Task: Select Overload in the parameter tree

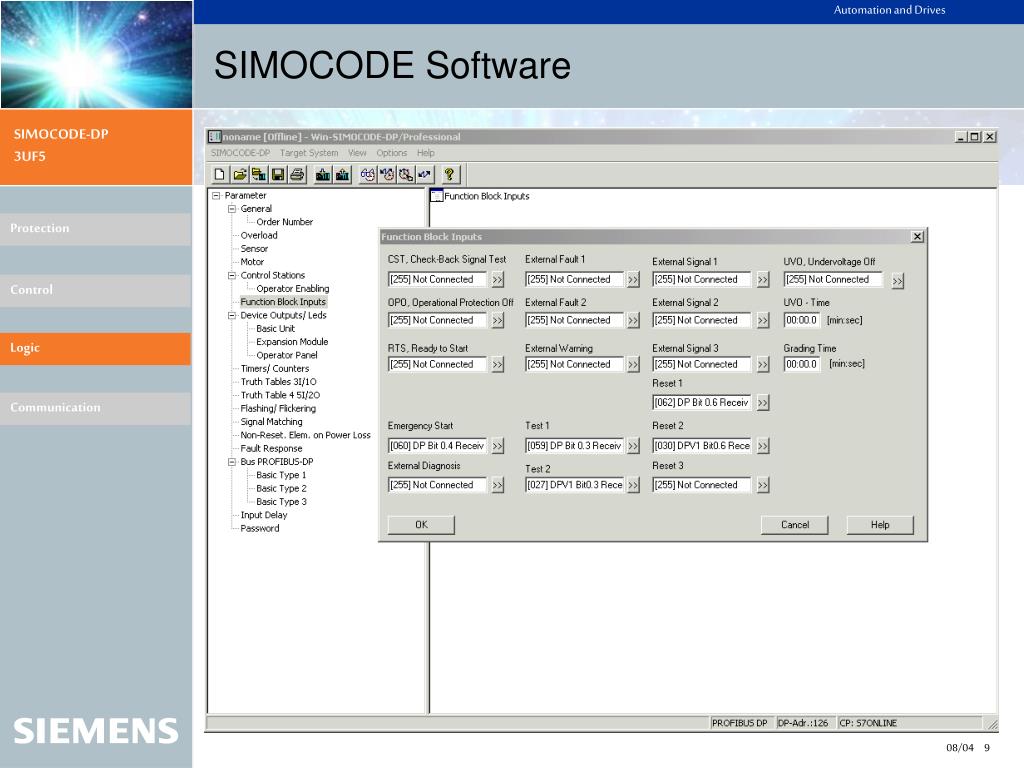Action: point(259,236)
